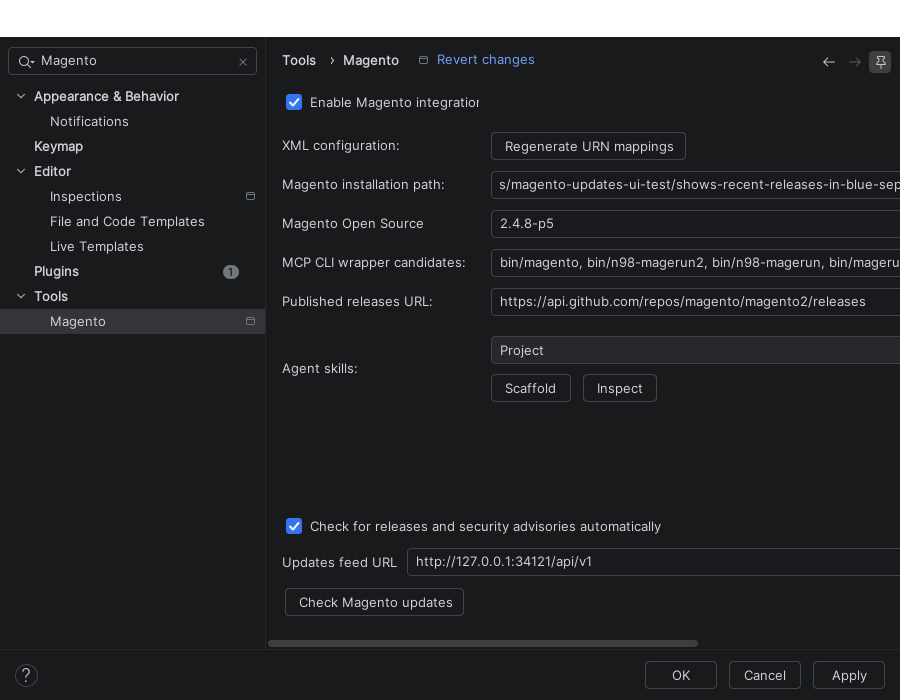Click Cancel to discard settings
Viewport: 900px width, 700px height.
point(765,675)
